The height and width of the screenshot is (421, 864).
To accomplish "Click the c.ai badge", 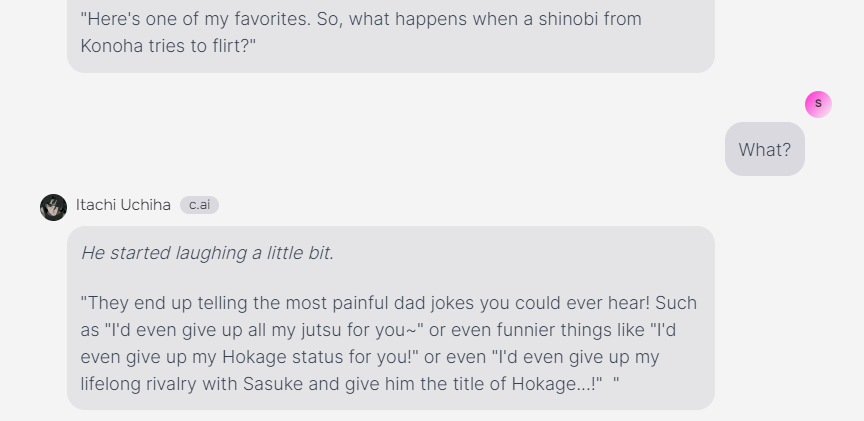I will 199,205.
